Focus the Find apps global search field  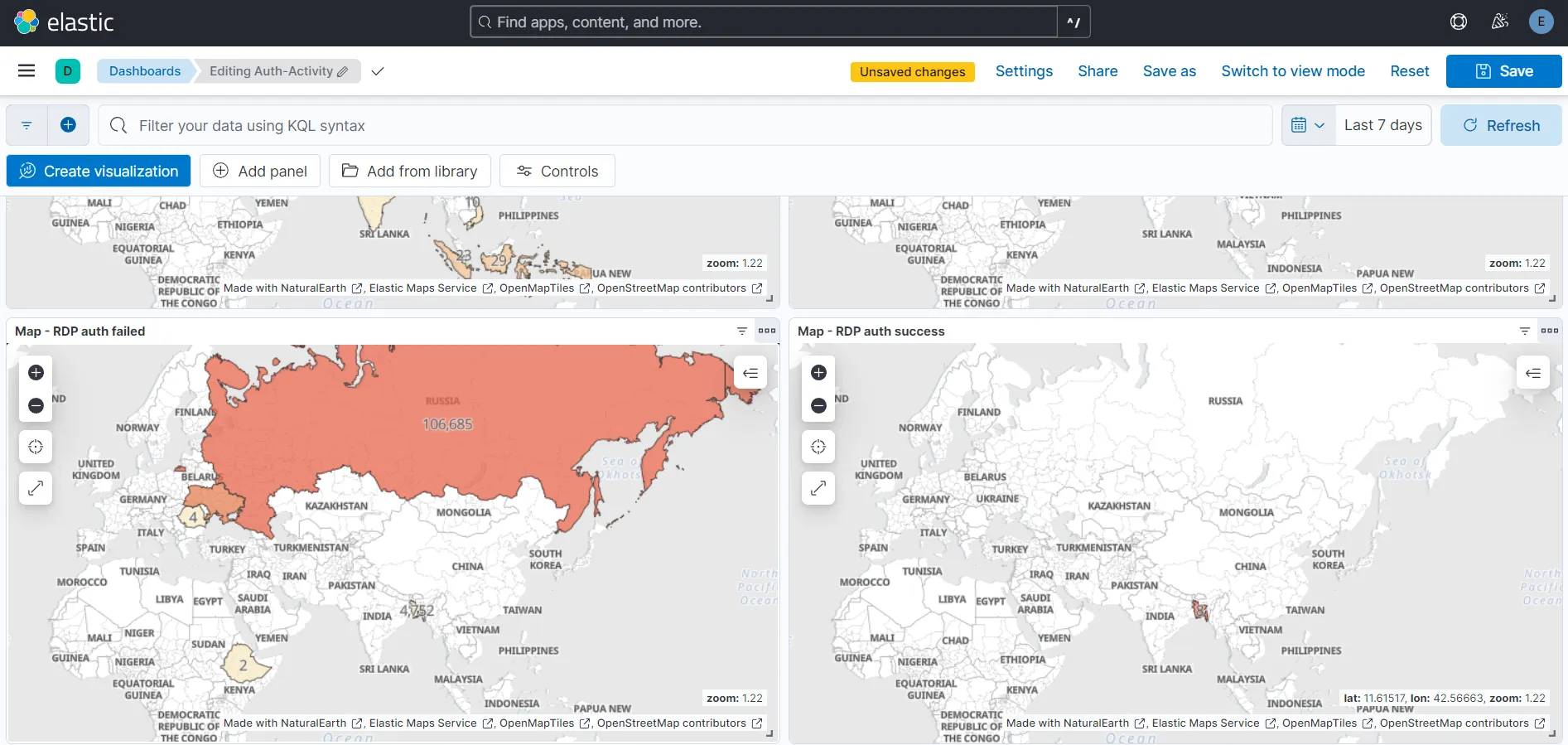click(x=764, y=22)
